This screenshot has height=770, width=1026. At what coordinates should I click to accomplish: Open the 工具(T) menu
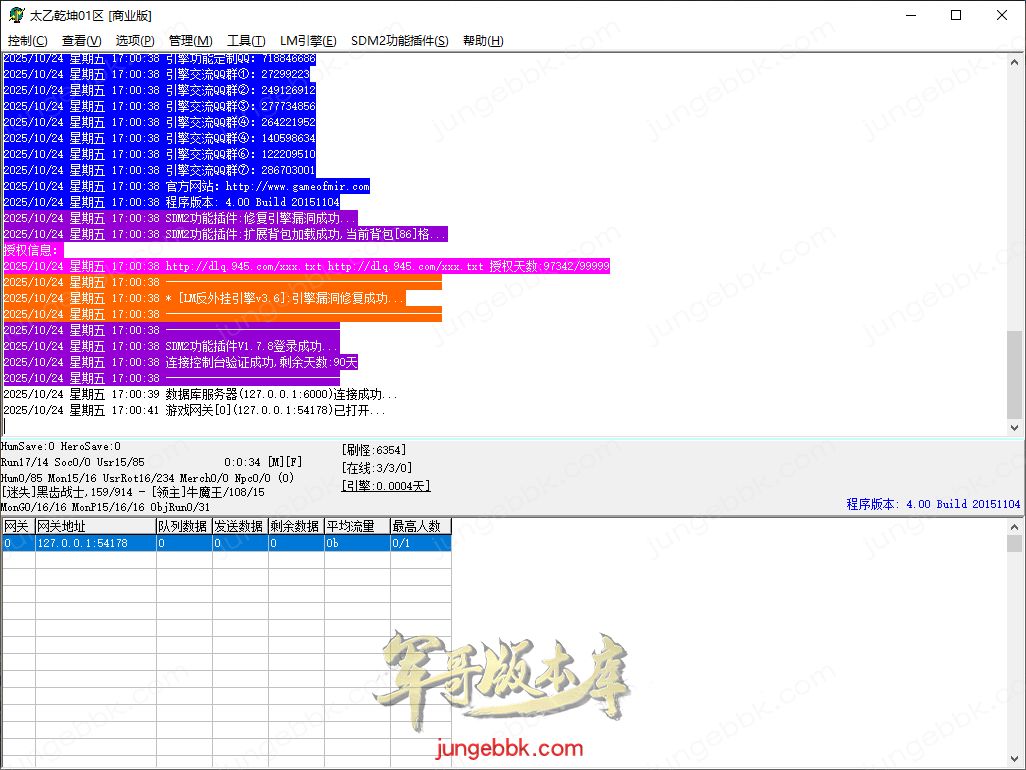[246, 41]
